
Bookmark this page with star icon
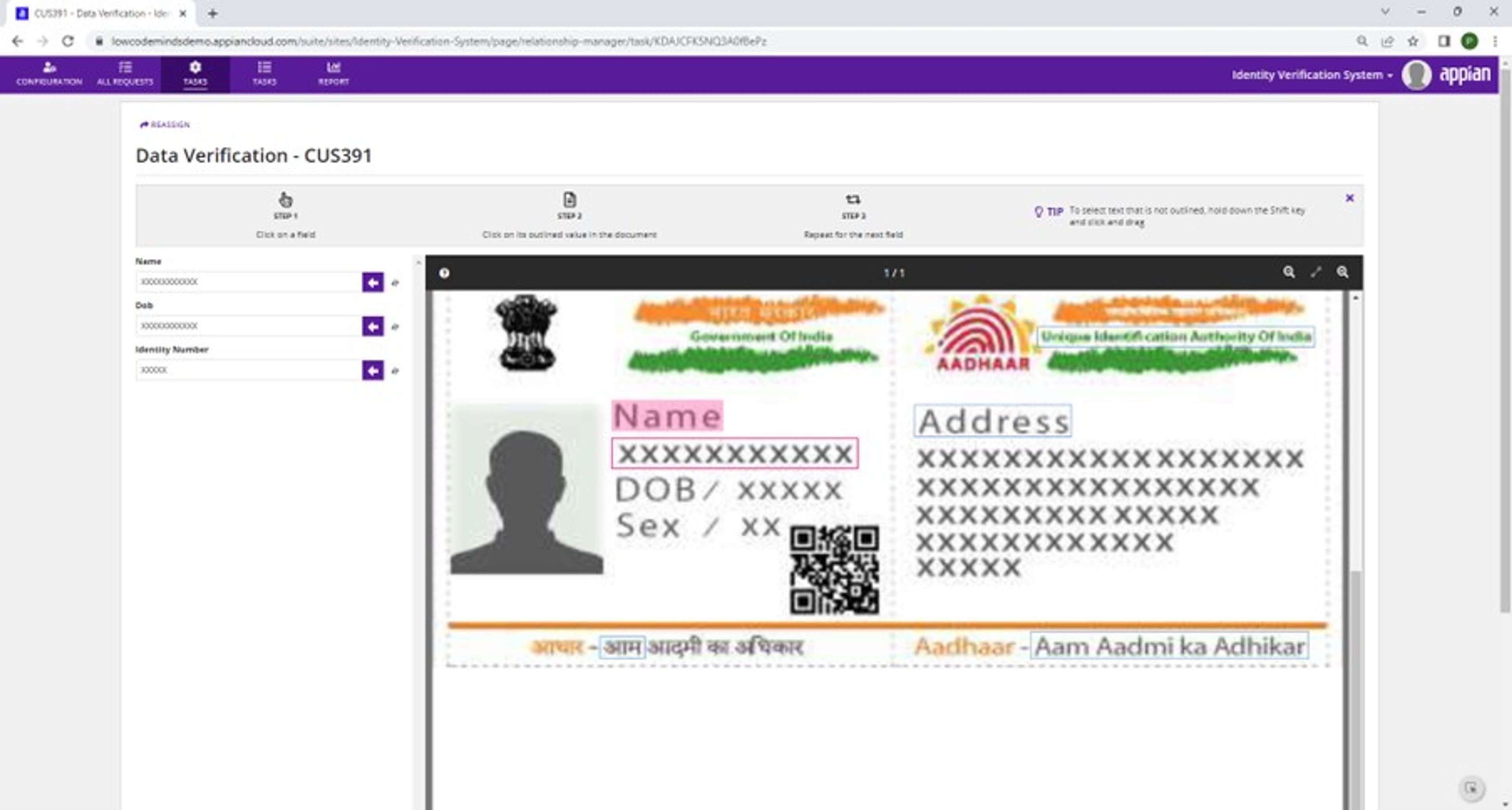click(x=1414, y=41)
